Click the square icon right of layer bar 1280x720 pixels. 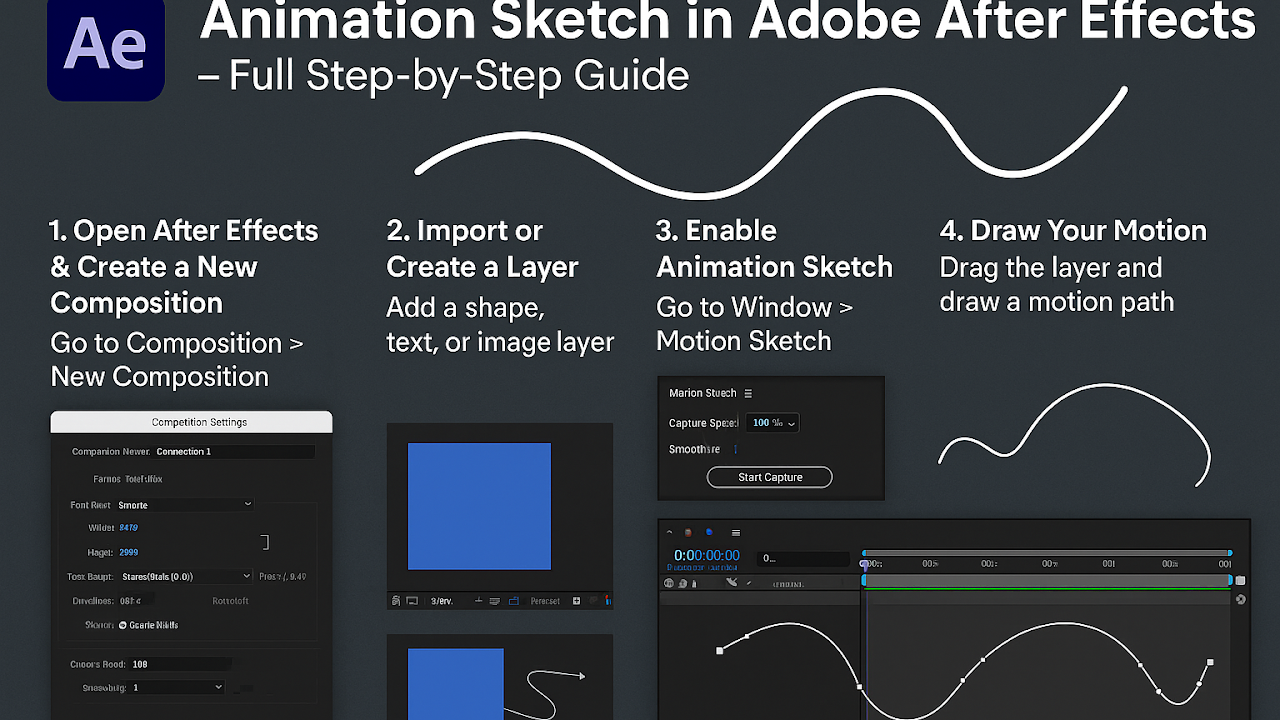tap(1240, 580)
